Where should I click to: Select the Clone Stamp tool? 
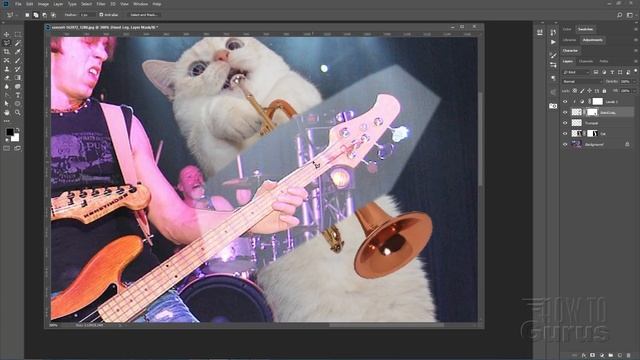point(7,69)
